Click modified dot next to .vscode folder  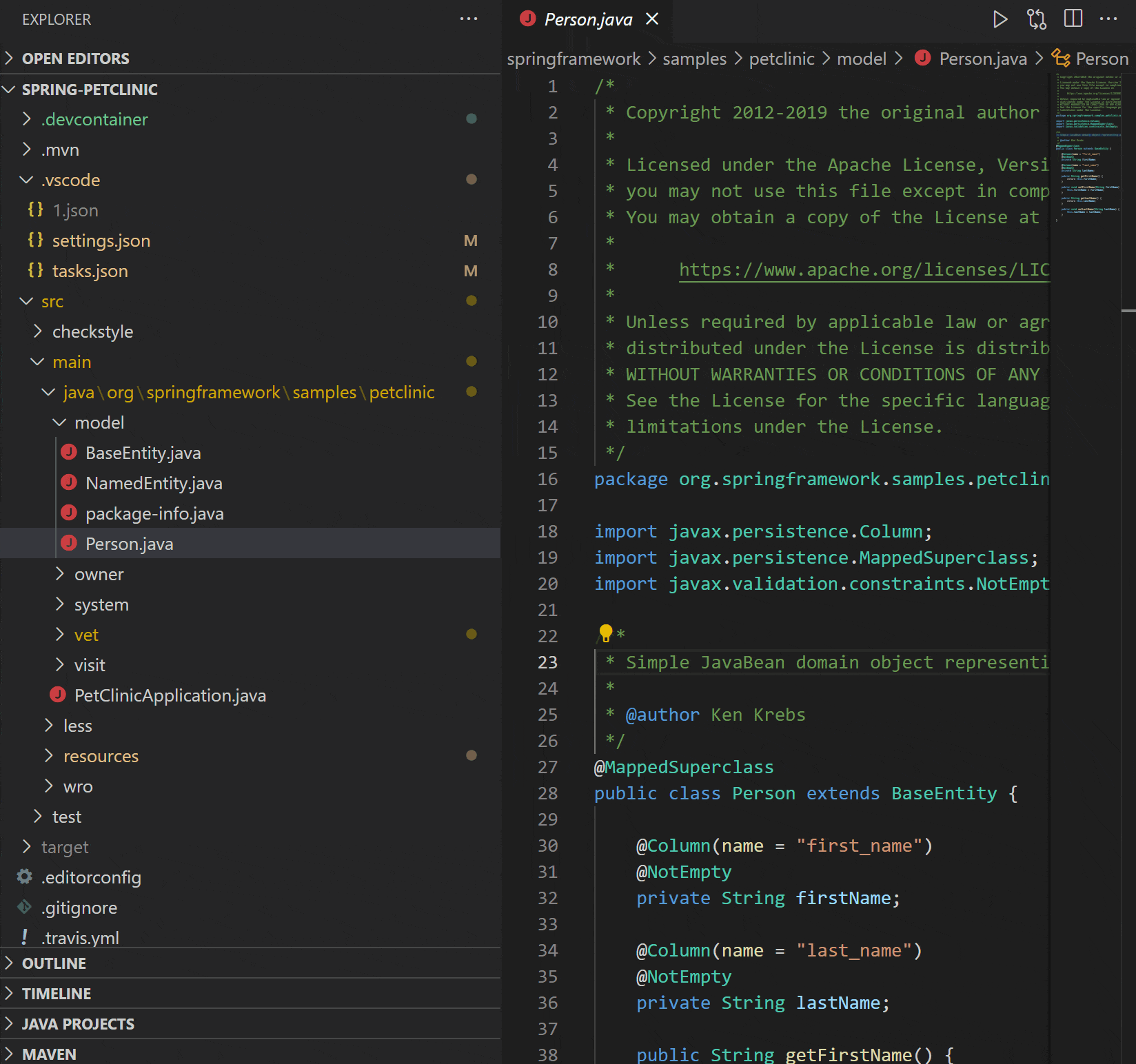tap(471, 179)
